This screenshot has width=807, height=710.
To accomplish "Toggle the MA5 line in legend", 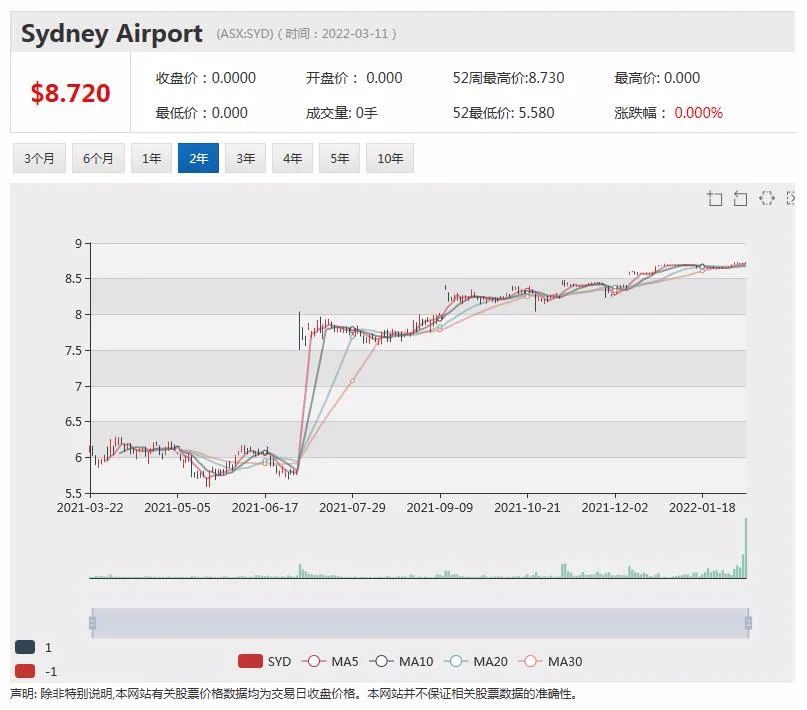I will [330, 661].
